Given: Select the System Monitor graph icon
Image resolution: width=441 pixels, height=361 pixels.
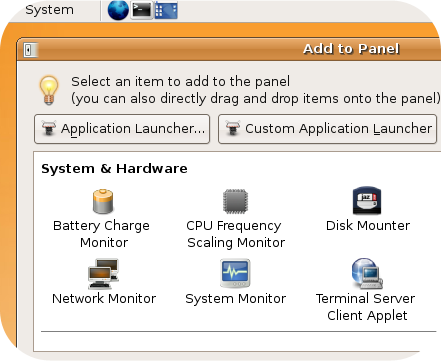Looking at the screenshot, I should [235, 273].
